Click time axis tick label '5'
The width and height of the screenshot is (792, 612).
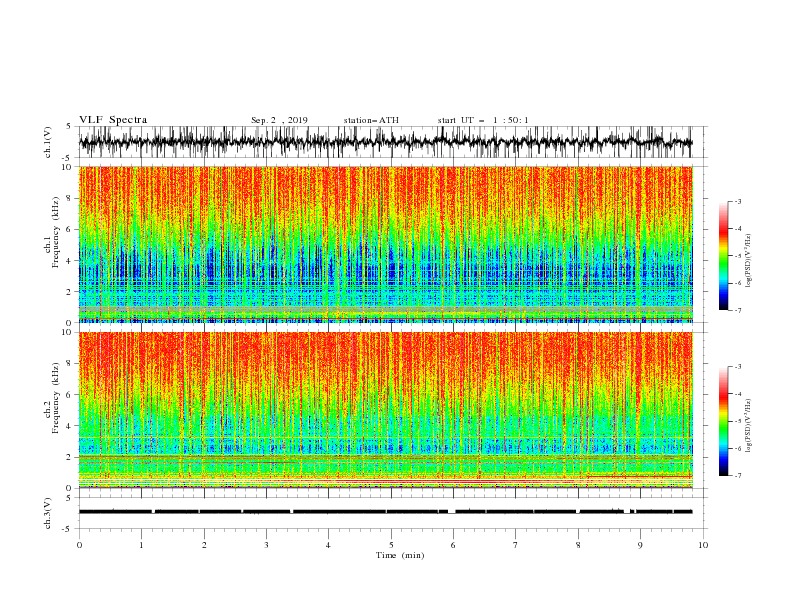[x=391, y=545]
